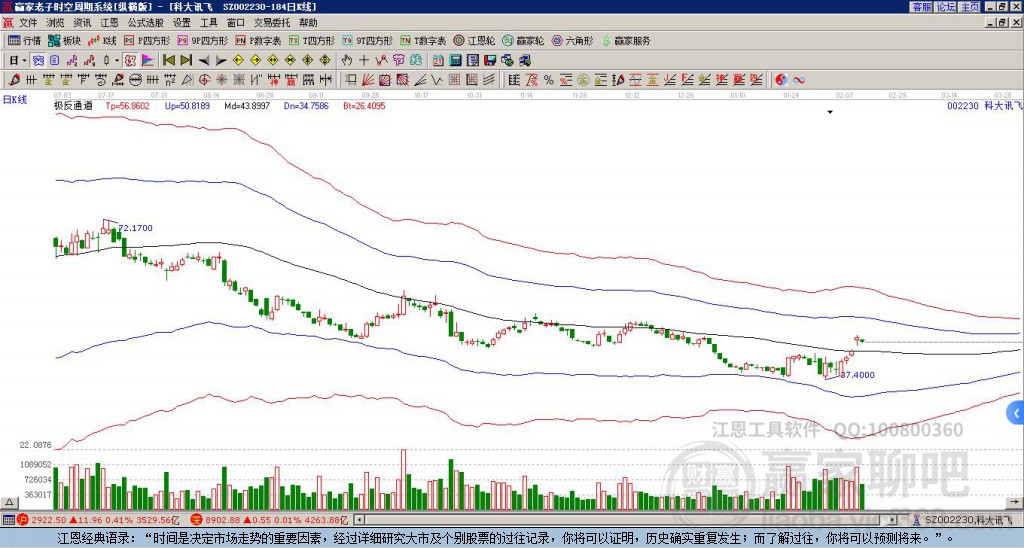Open the T四方形 tool
1024x548 pixels.
pos(312,41)
